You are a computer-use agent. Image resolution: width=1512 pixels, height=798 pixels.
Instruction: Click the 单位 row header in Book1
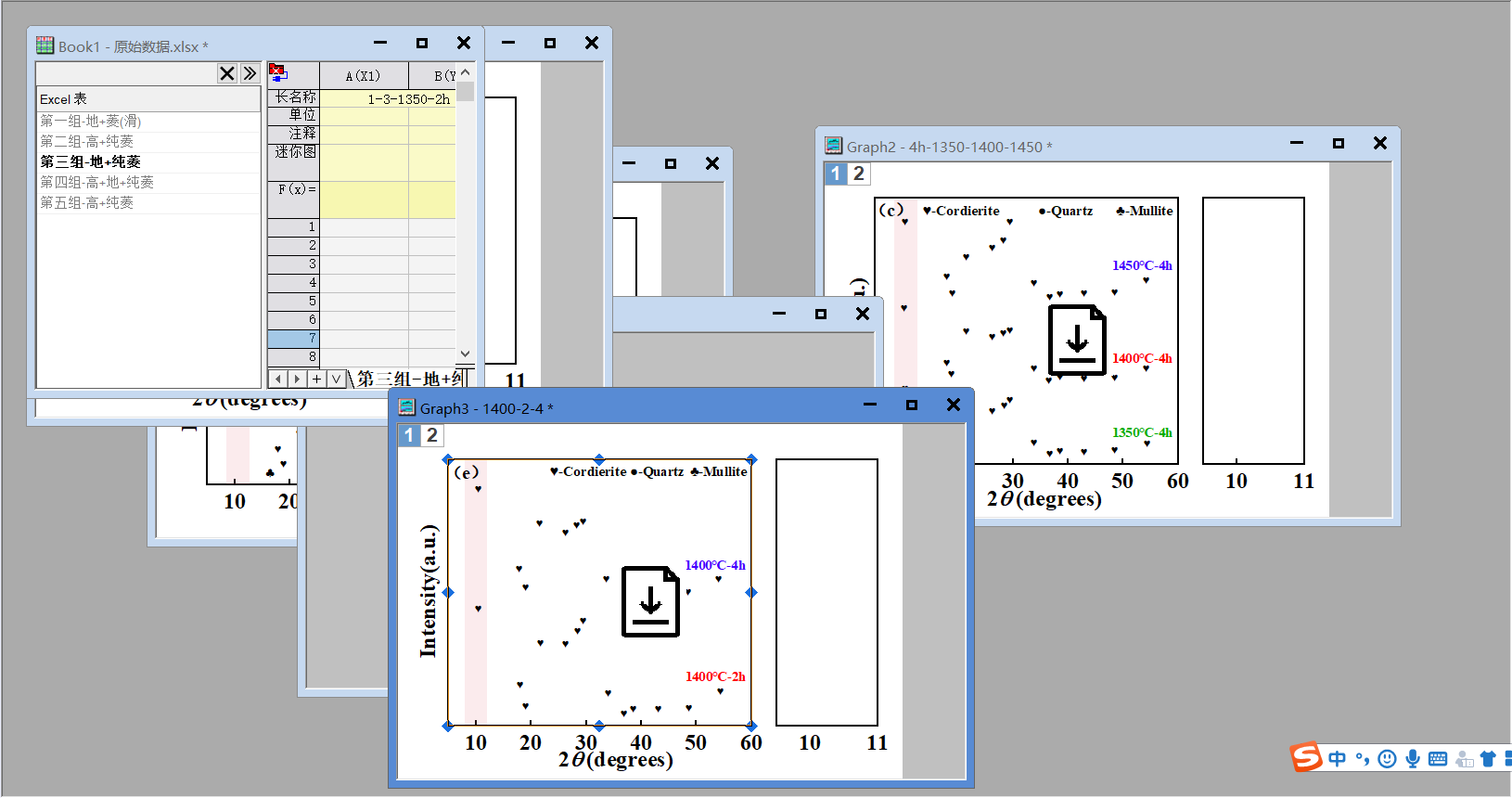pyautogui.click(x=293, y=116)
